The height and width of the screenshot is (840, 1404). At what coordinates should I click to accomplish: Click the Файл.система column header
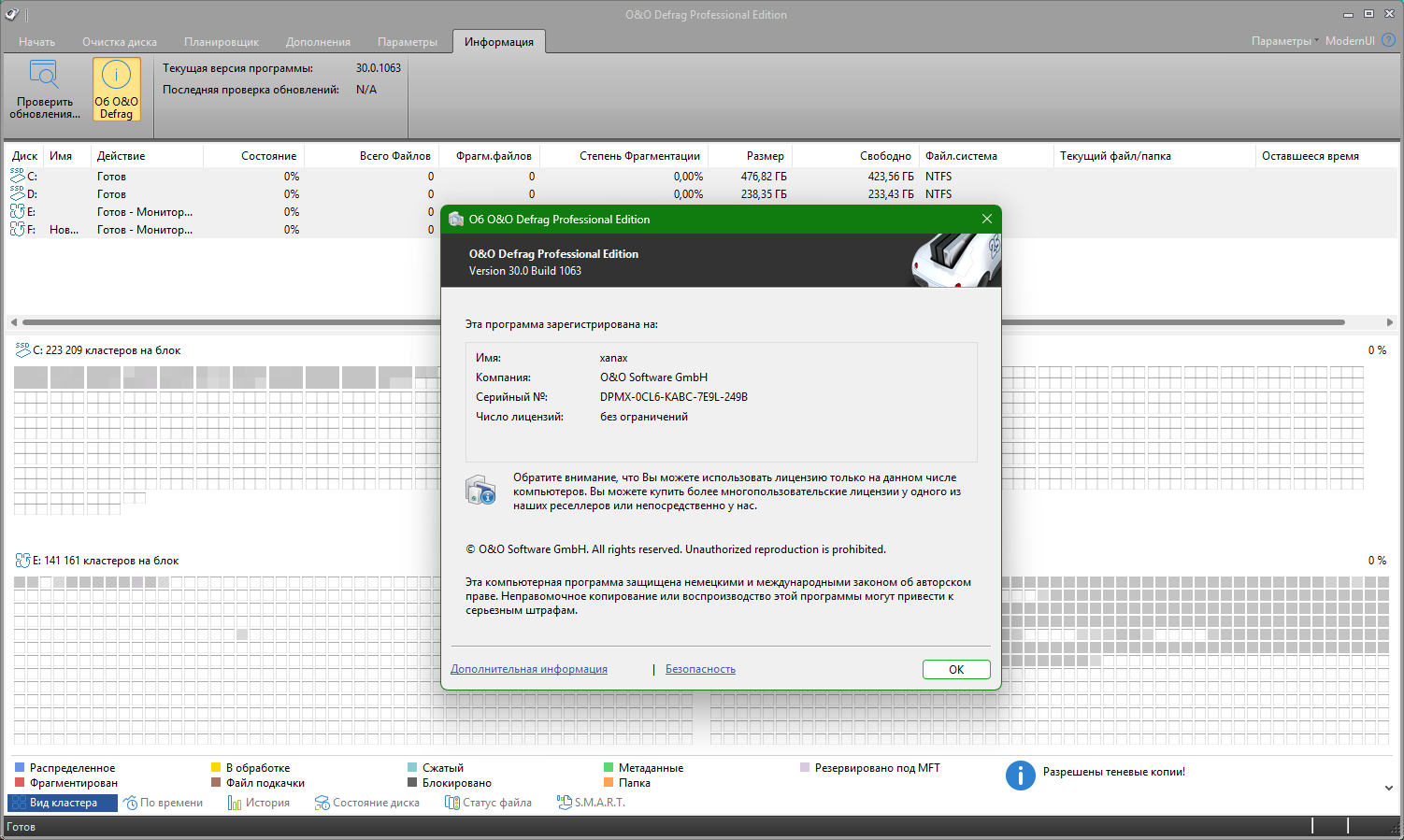[986, 156]
